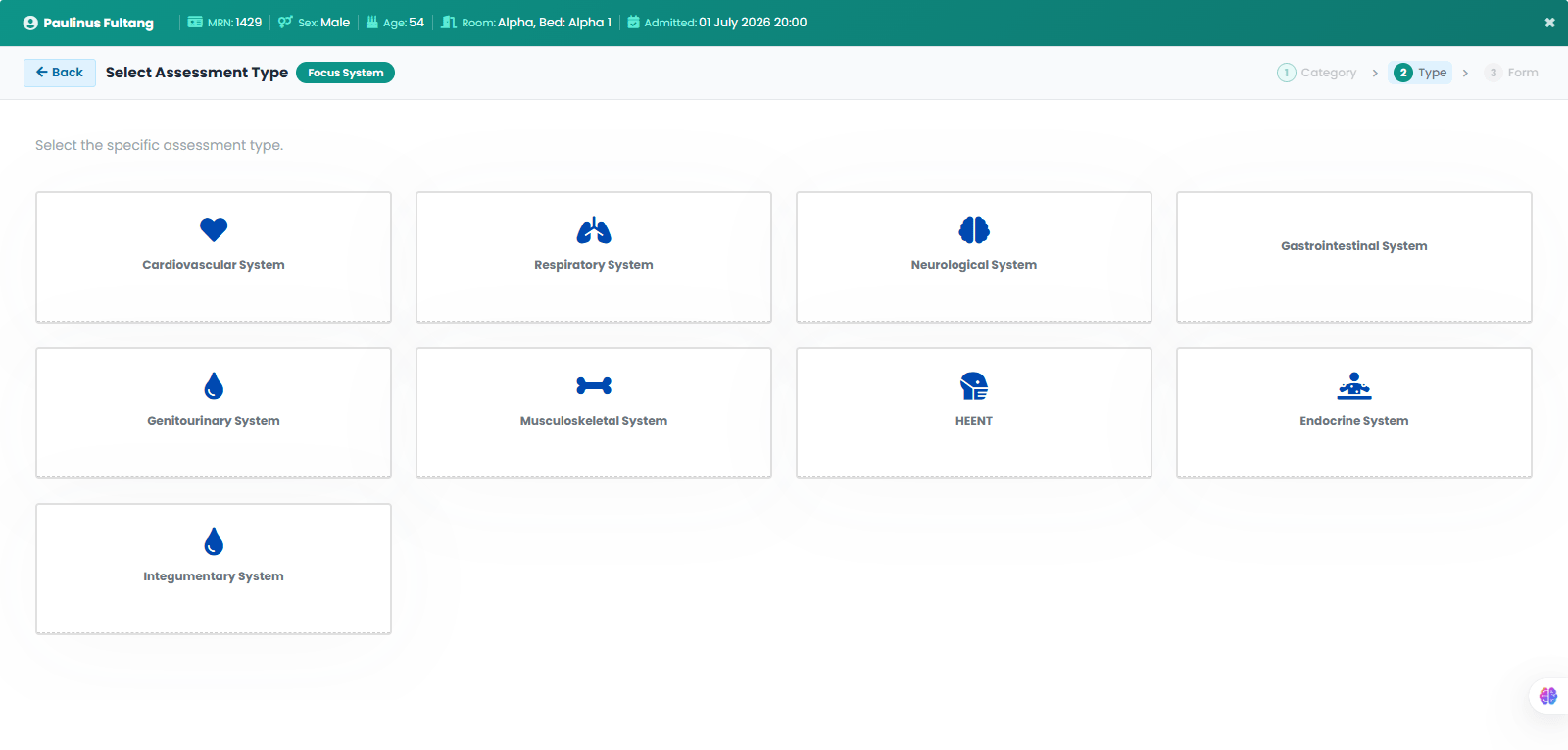Click the heart icon for Cardiovascular System
Image resolution: width=1568 pixels, height=750 pixels.
pos(214,229)
